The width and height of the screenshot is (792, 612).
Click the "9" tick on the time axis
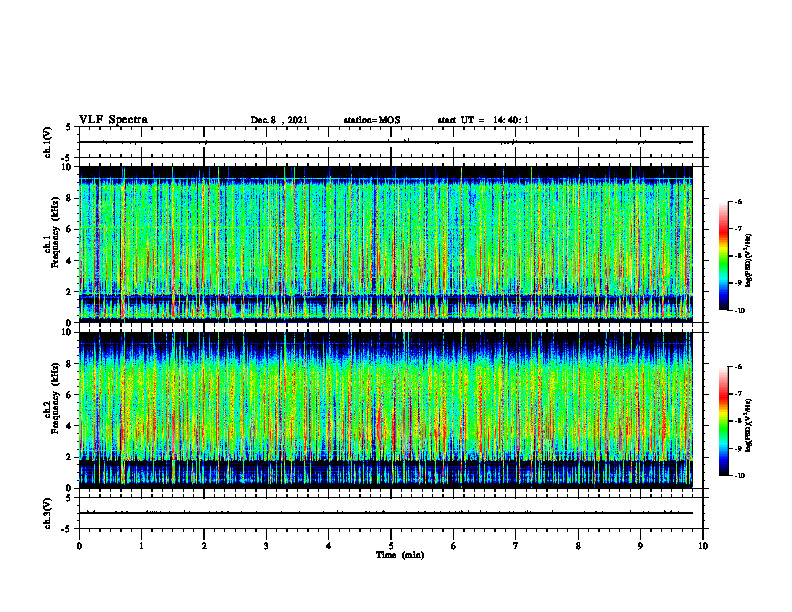click(640, 546)
